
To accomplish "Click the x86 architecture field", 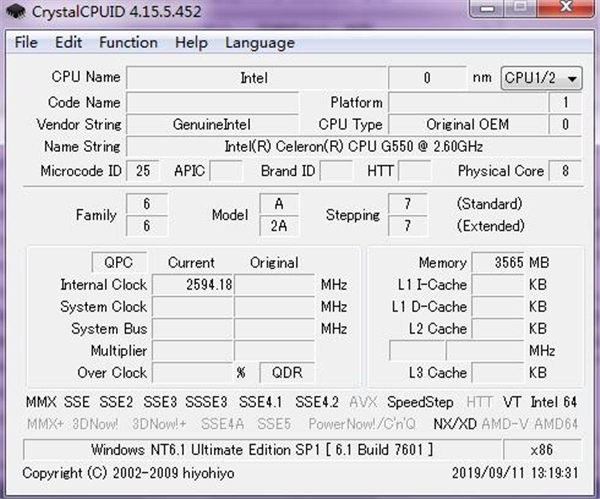I will pyautogui.click(x=542, y=449).
